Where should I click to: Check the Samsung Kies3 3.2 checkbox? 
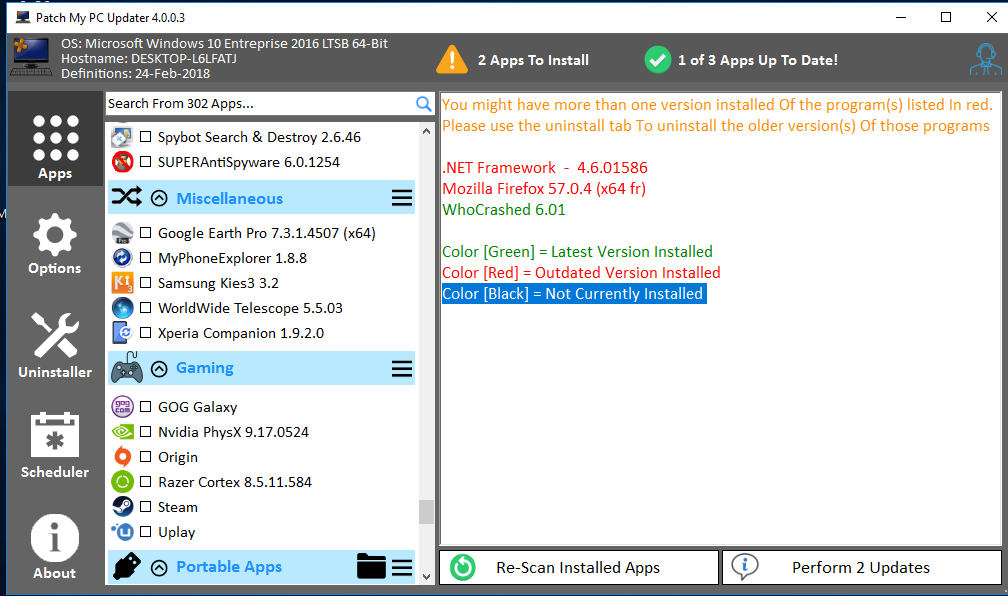(146, 283)
